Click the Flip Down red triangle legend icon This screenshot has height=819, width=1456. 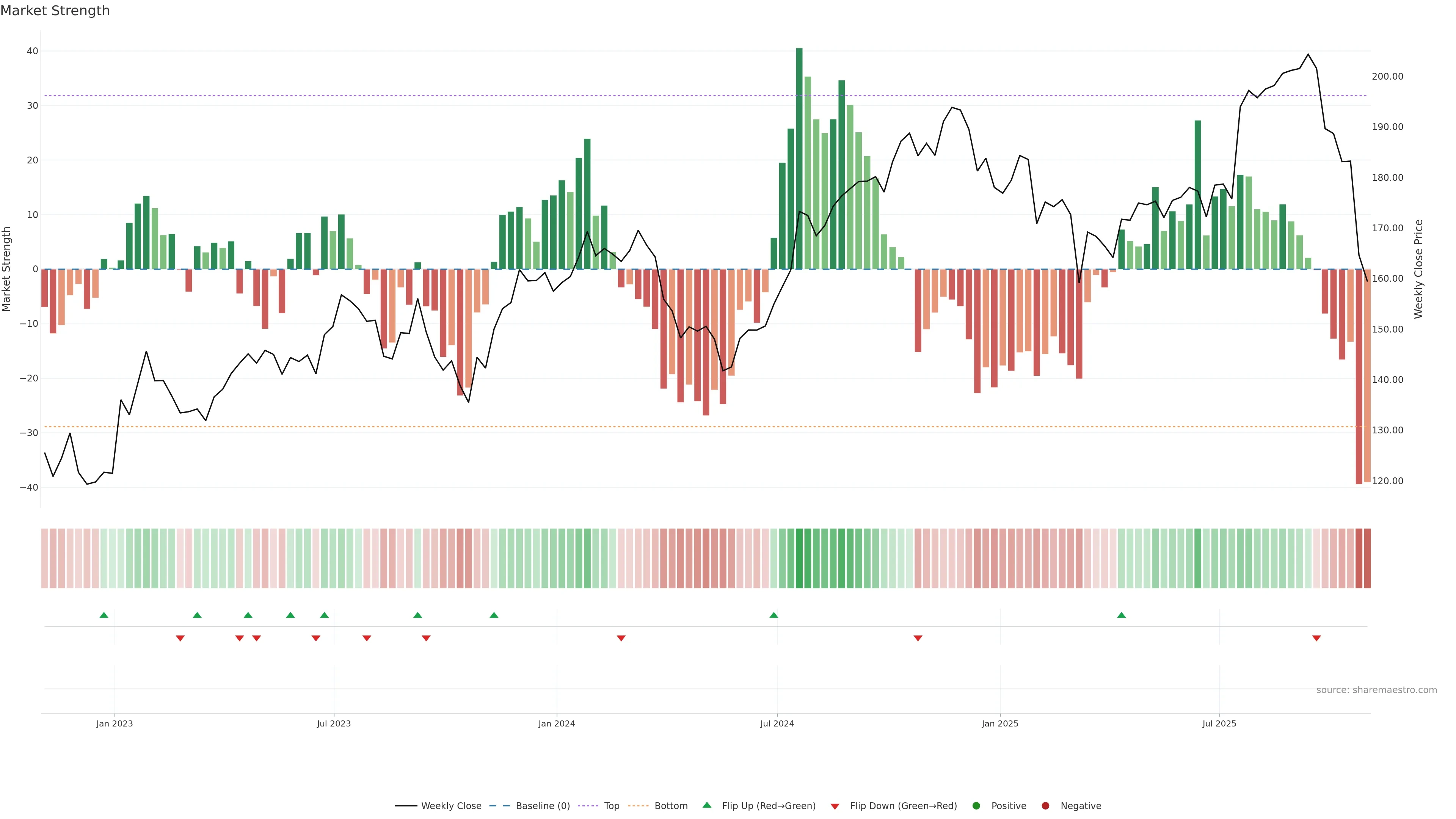(x=835, y=806)
